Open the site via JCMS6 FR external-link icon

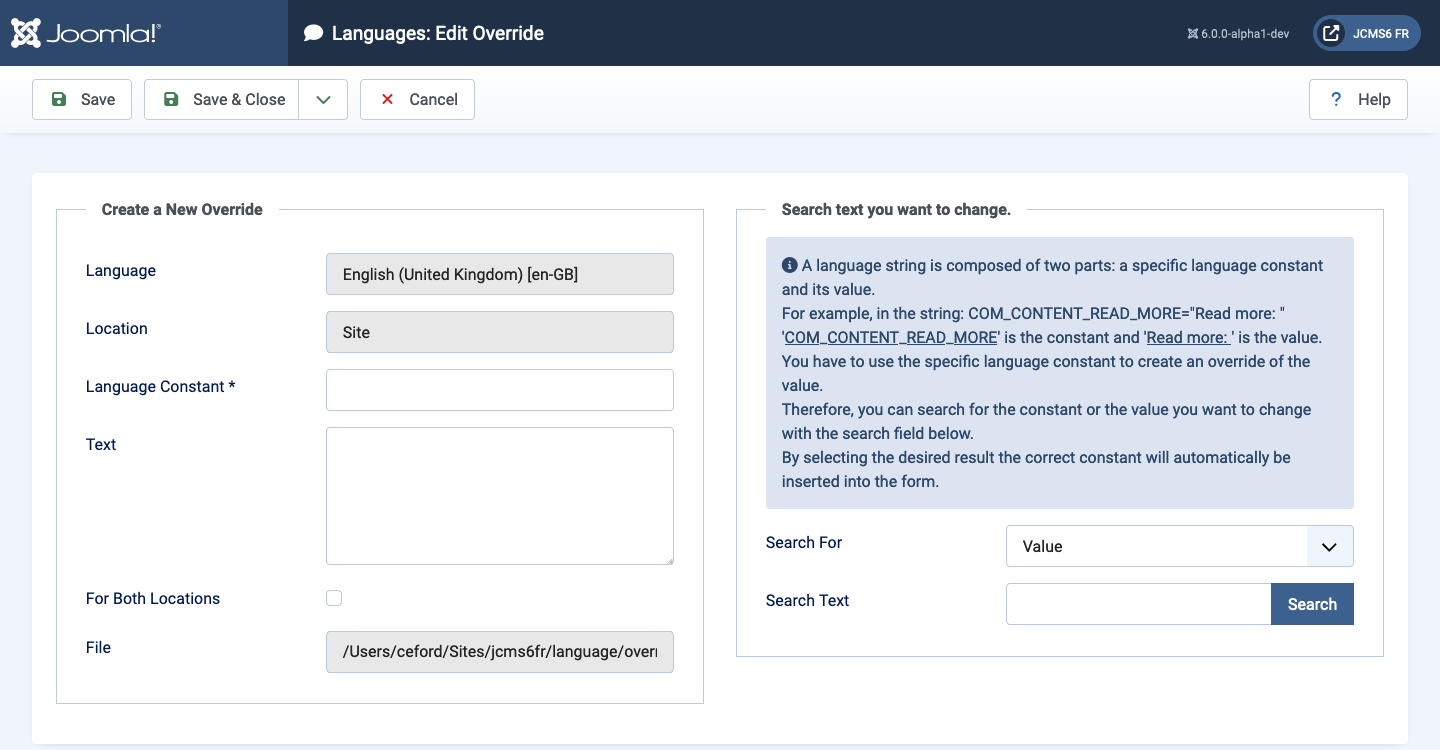pyautogui.click(x=1331, y=33)
